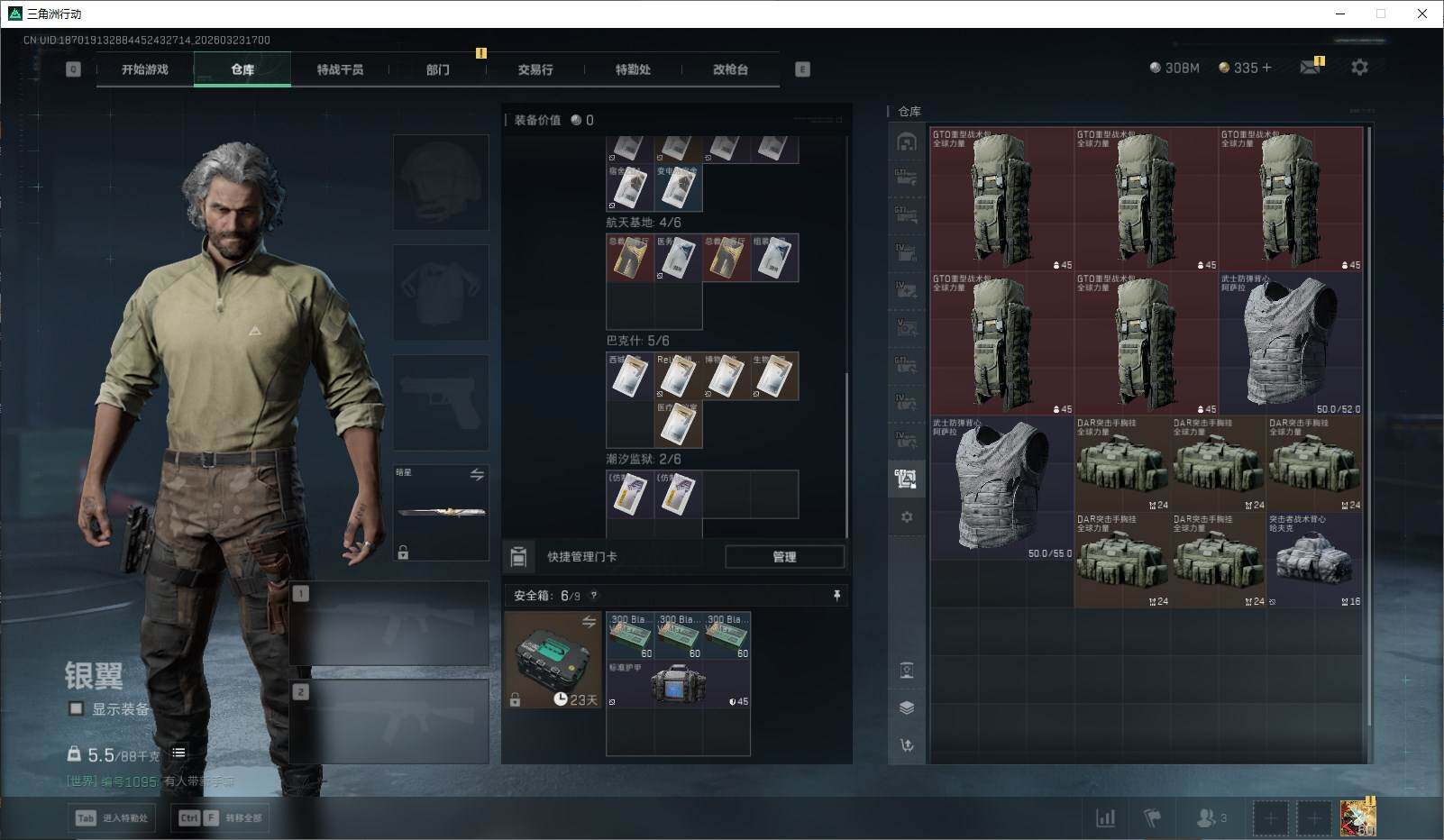Click the stack layers icon in warehouse sidebar
1444x840 pixels.
[x=907, y=708]
